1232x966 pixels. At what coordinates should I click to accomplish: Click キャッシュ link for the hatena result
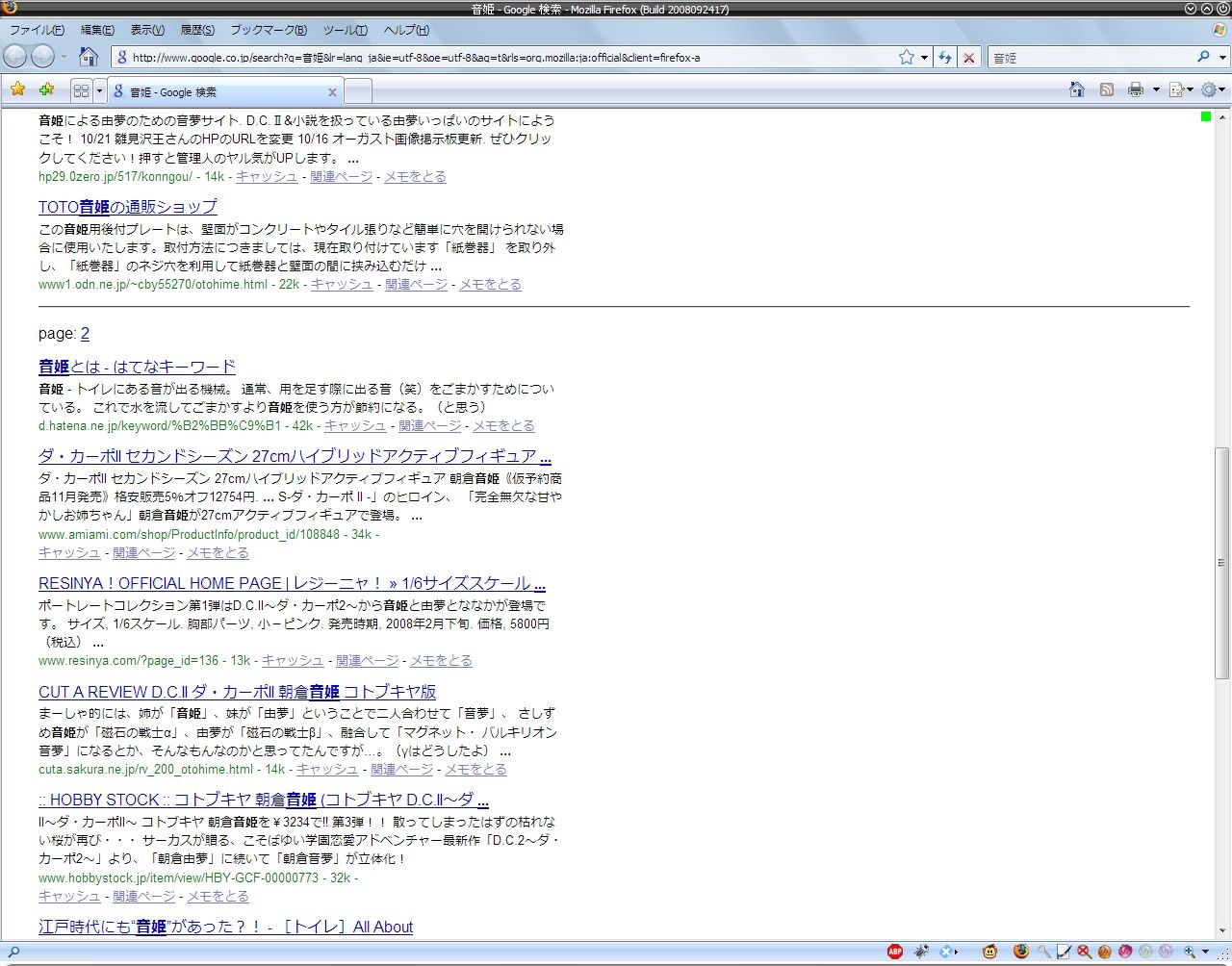[355, 425]
